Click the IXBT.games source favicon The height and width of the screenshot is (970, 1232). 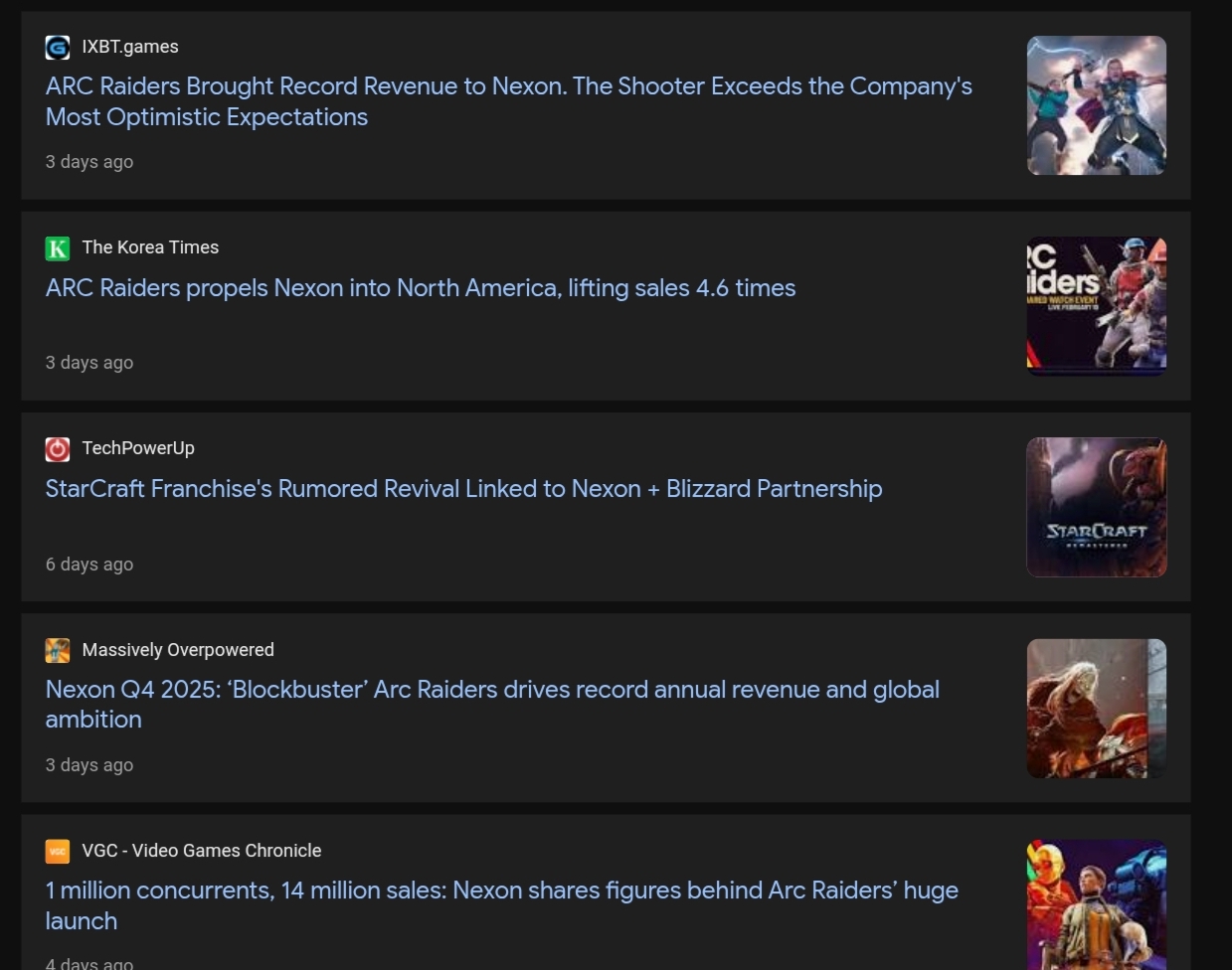point(58,47)
